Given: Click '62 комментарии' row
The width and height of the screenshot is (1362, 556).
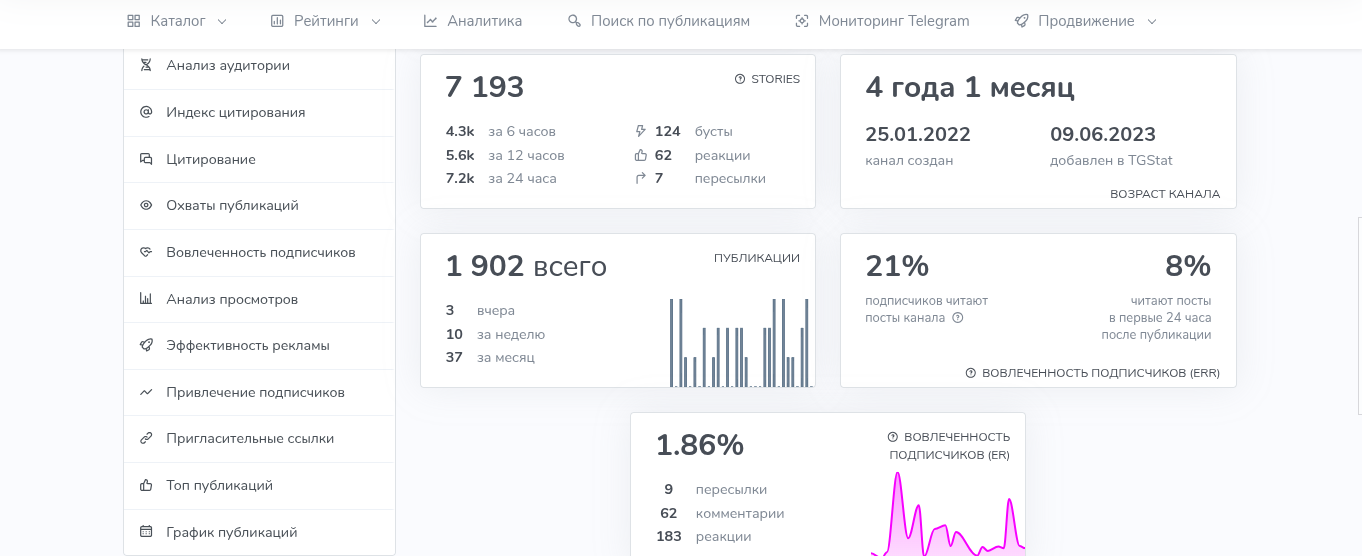Looking at the screenshot, I should (x=722, y=513).
